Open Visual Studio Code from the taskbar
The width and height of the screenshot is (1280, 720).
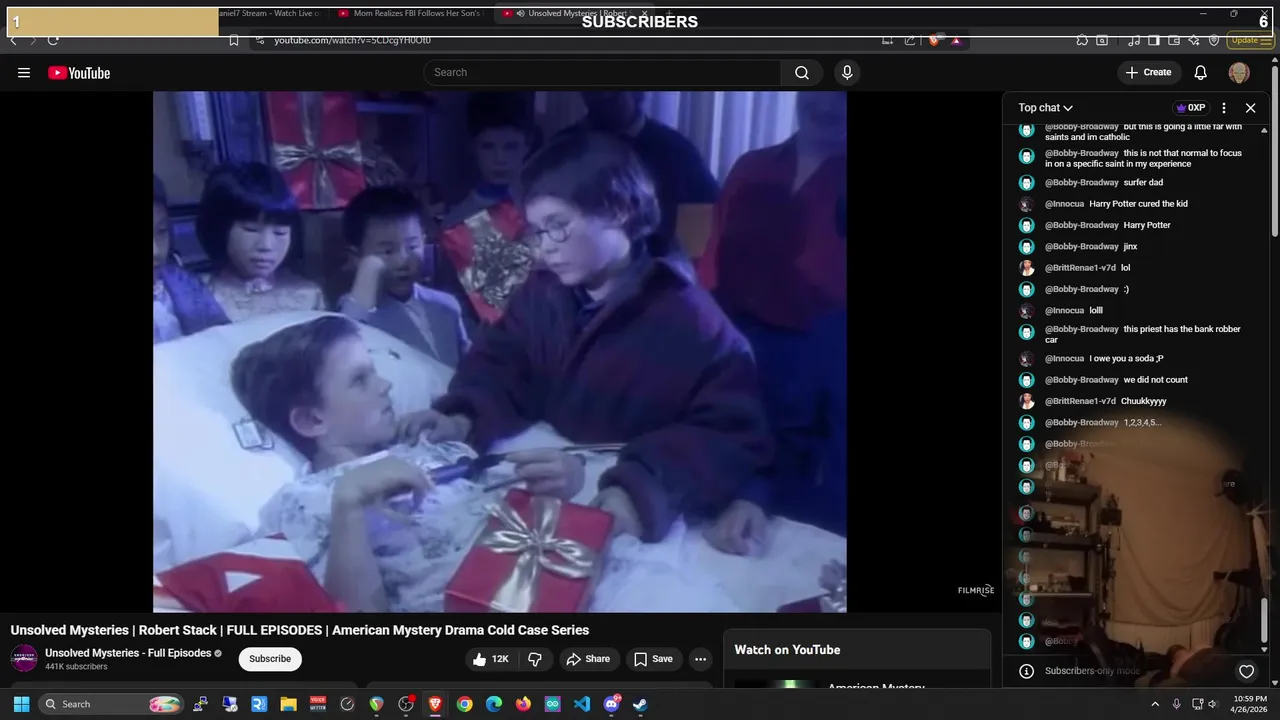pos(582,704)
